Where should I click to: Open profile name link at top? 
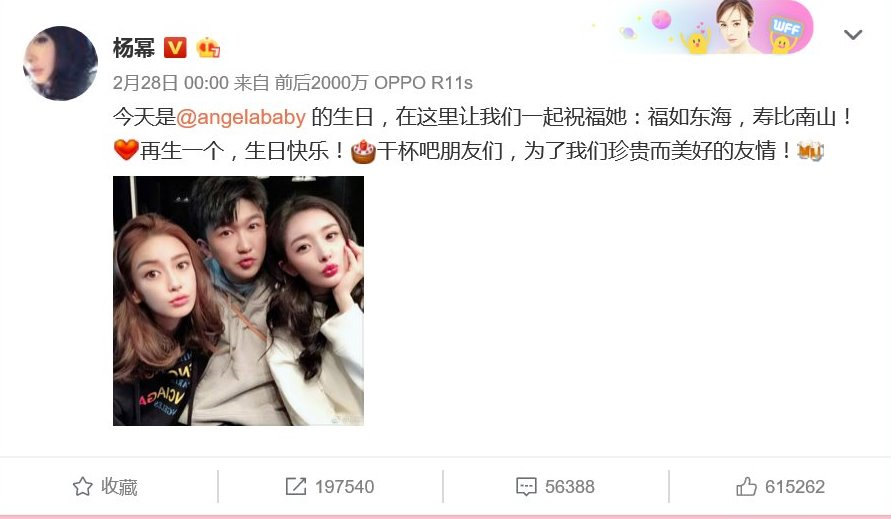(134, 47)
